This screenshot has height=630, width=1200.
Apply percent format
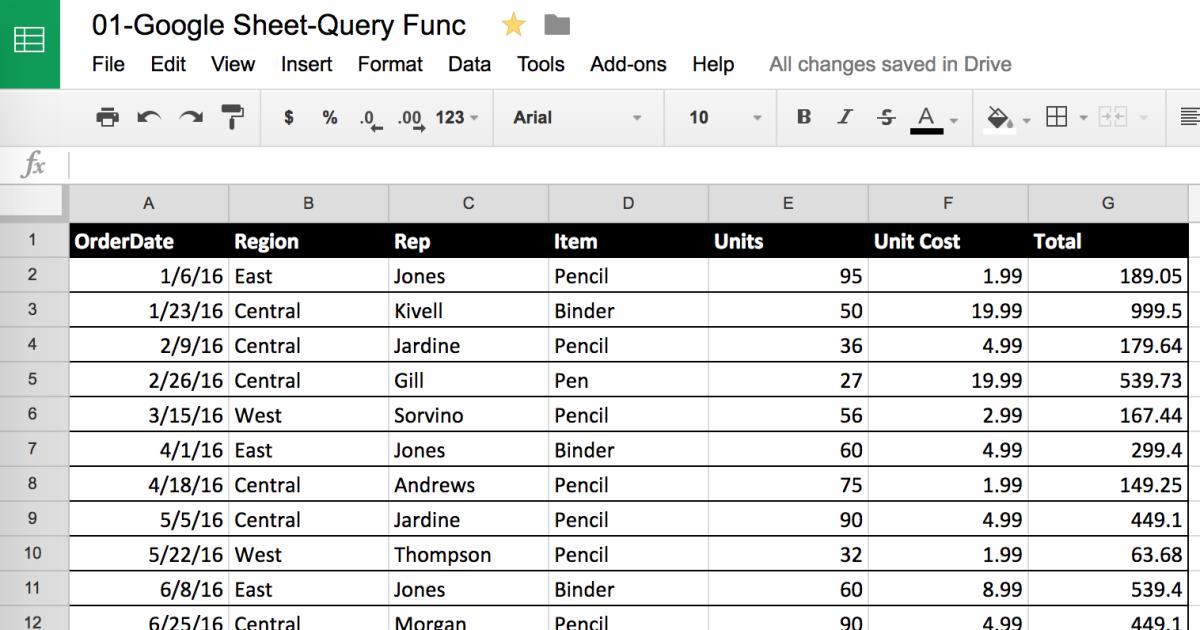click(330, 118)
